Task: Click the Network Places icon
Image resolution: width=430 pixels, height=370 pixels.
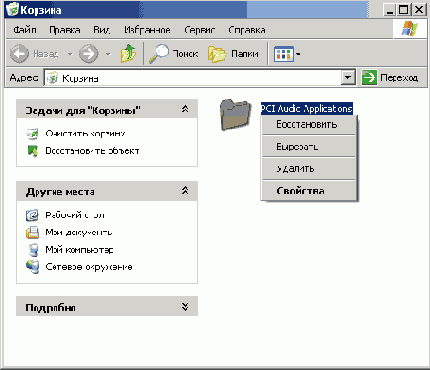Action: (x=32, y=267)
